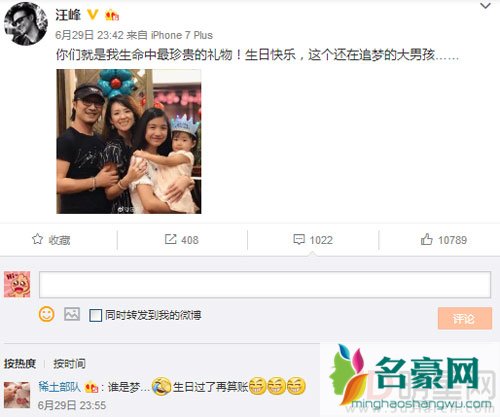Sort comments by 按时间

[x=69, y=363]
